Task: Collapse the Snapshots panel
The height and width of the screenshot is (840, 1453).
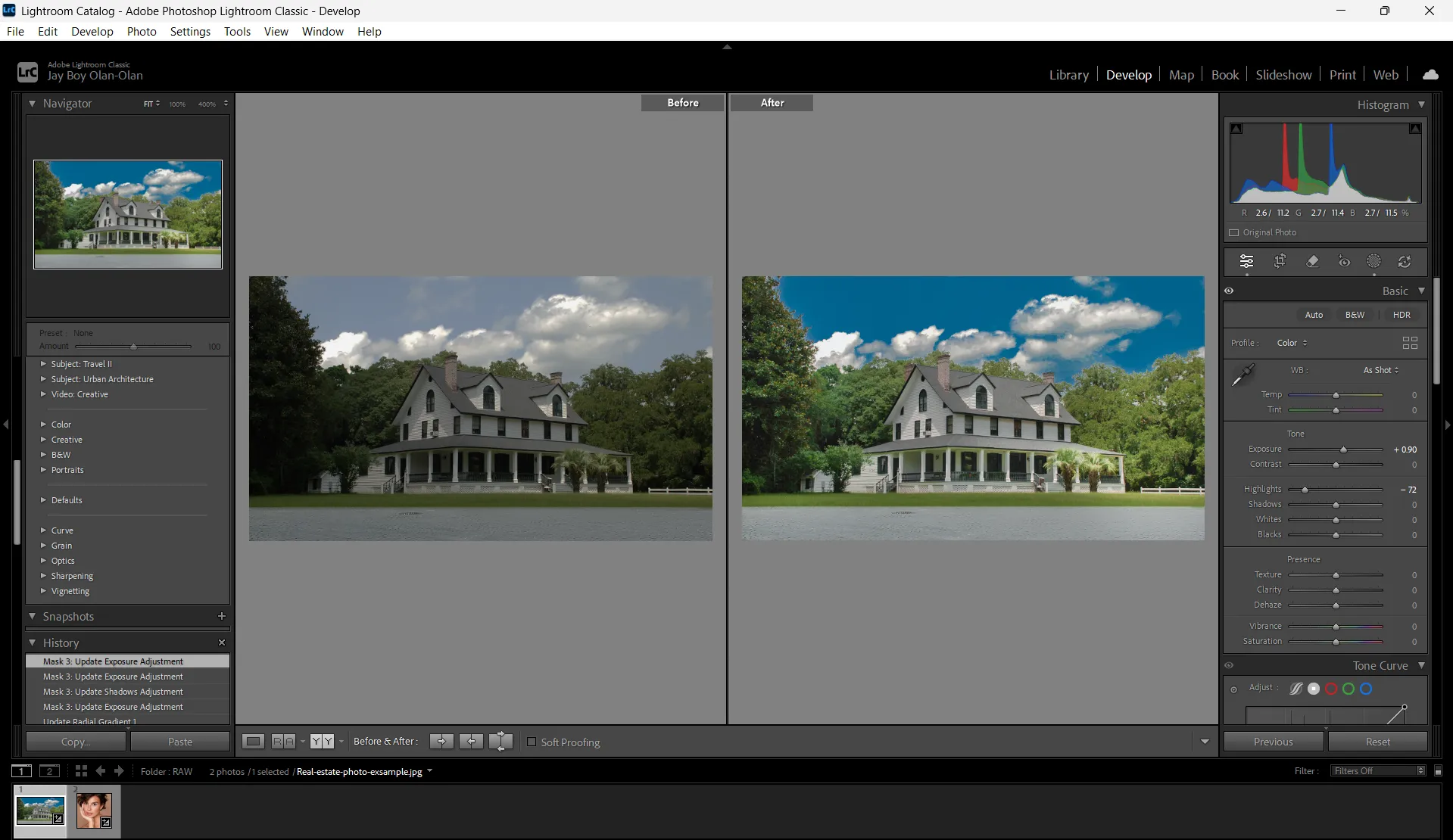Action: (33, 616)
